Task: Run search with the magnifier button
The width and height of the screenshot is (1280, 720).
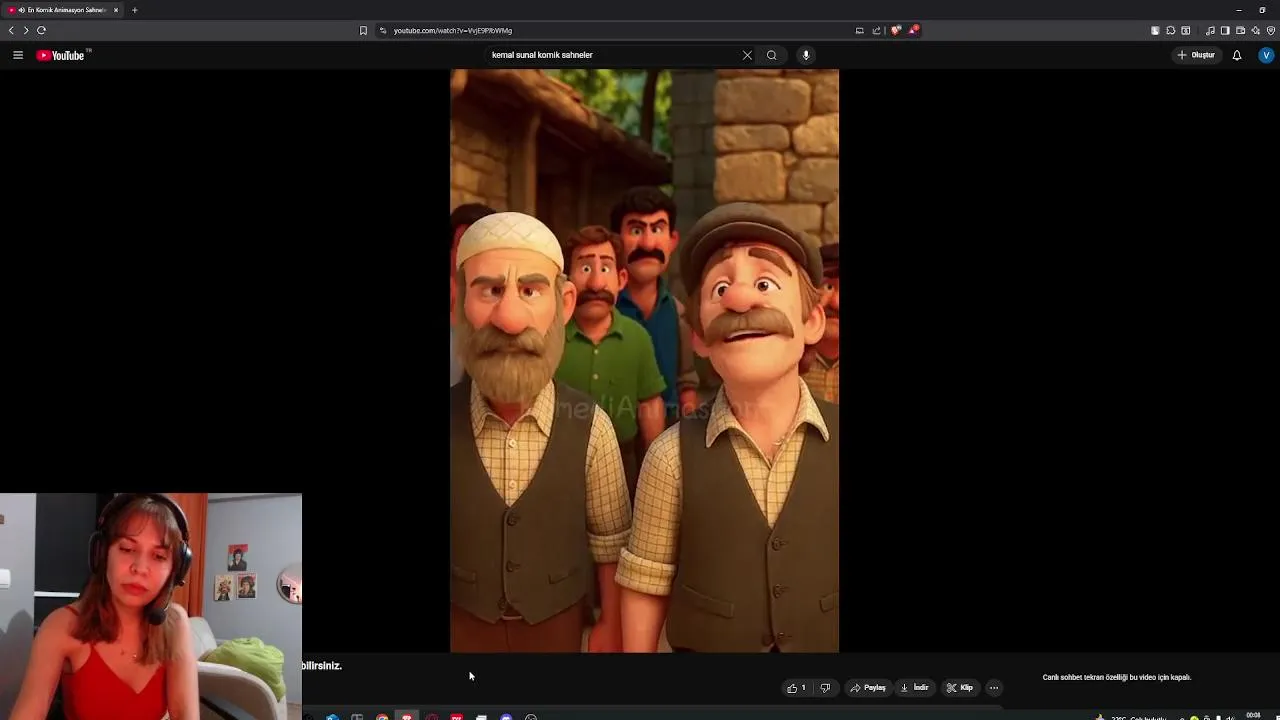Action: tap(772, 55)
